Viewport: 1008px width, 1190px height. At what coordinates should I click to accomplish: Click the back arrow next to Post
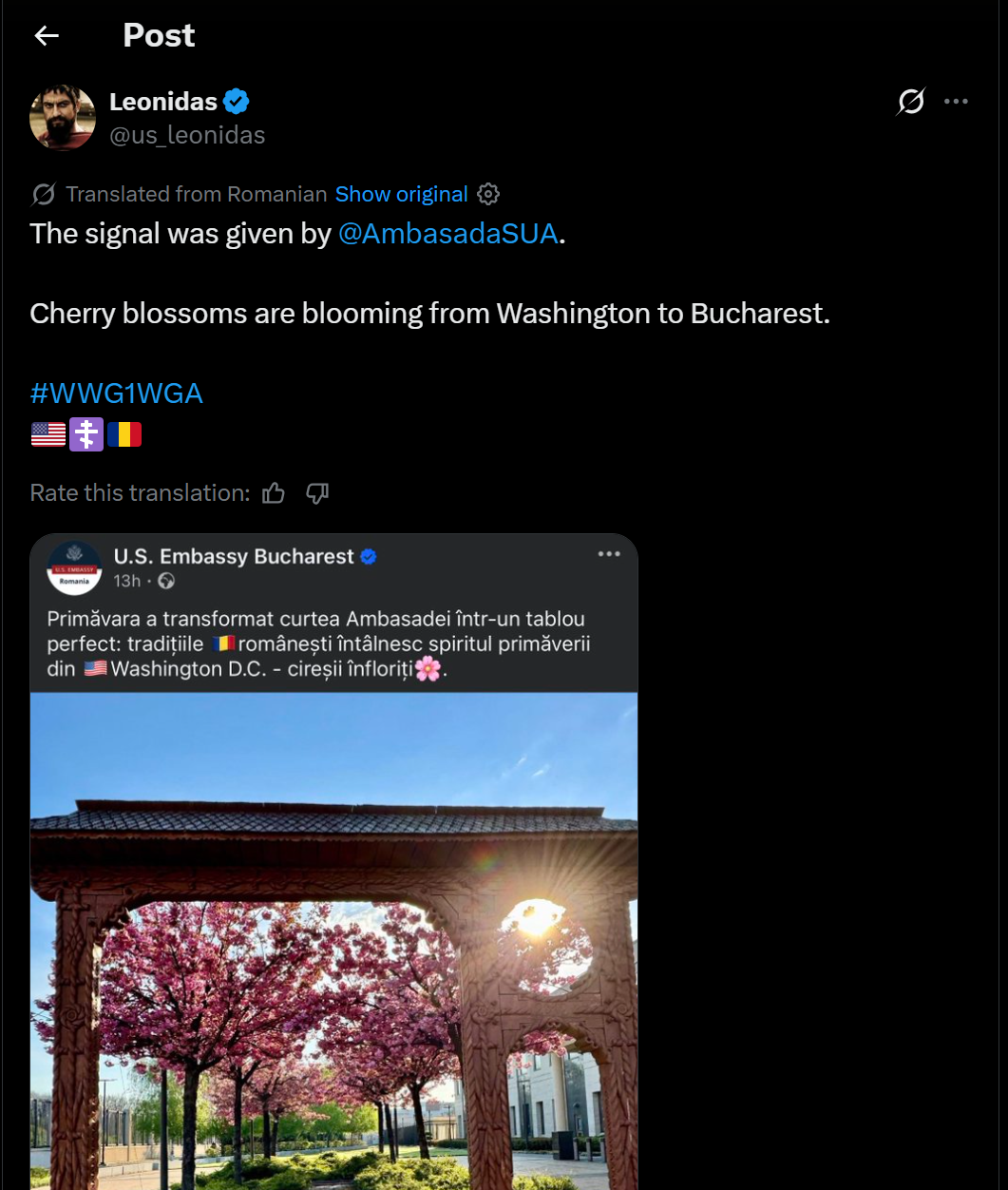click(x=47, y=36)
